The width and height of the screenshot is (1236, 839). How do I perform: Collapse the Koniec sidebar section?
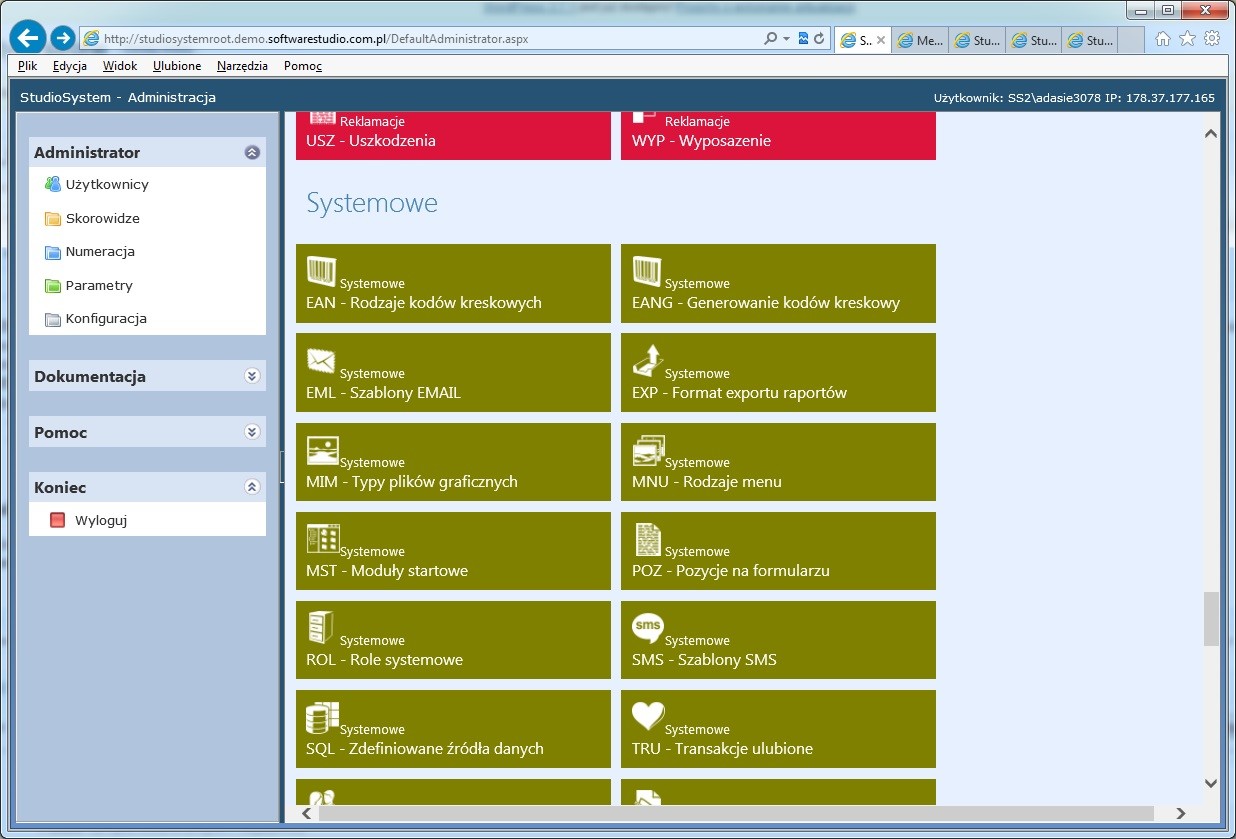tap(252, 487)
